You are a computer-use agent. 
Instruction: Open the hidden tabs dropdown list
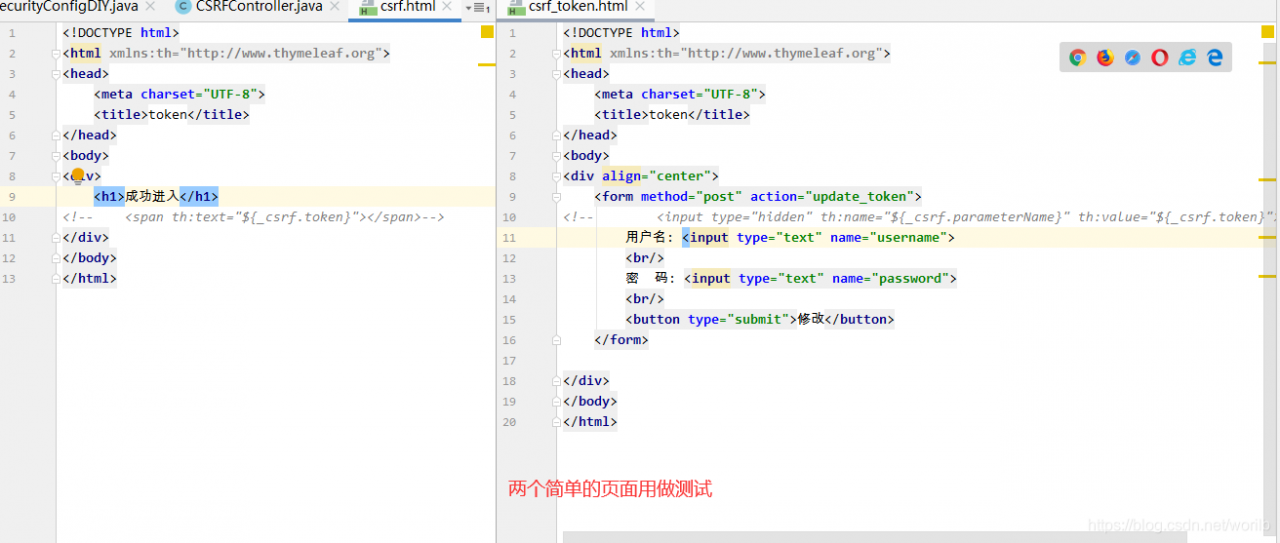click(x=477, y=8)
